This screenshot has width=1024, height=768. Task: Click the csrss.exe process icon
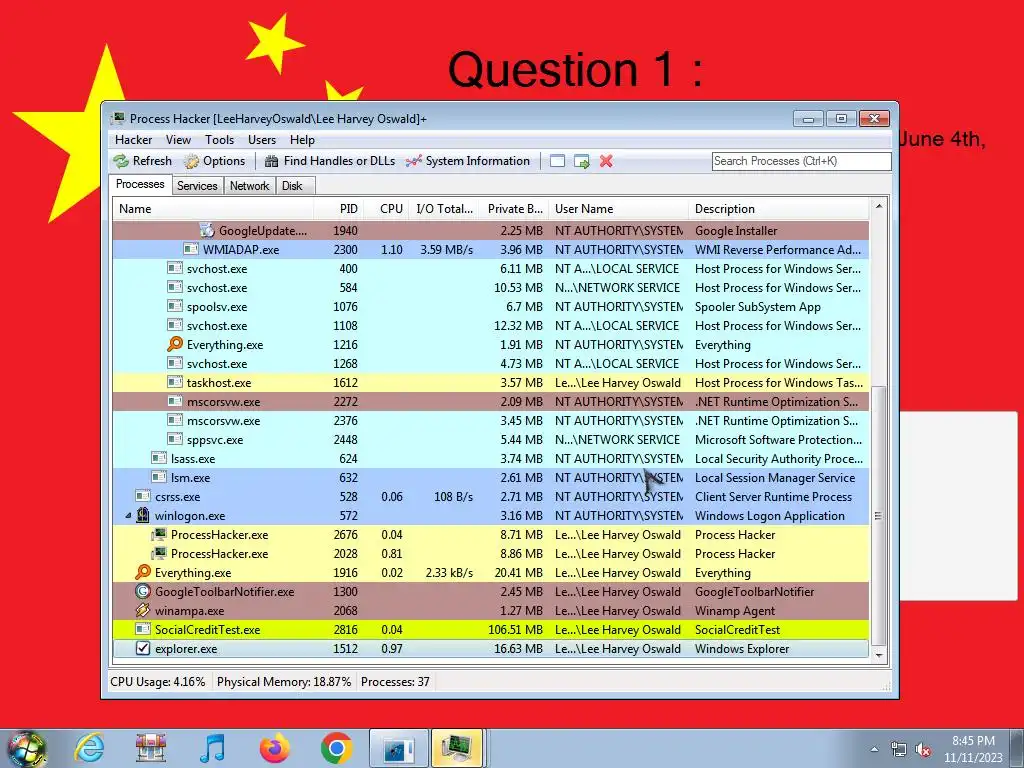click(143, 496)
